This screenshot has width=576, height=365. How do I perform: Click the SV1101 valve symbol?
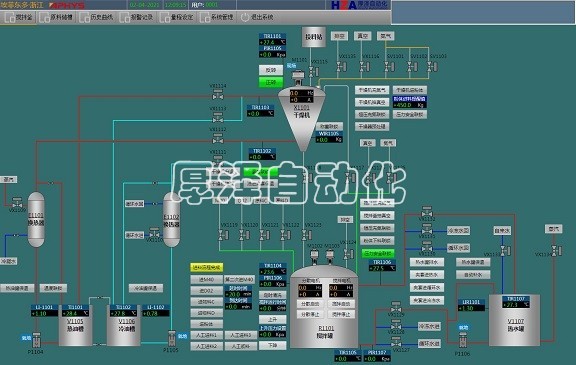(388, 67)
